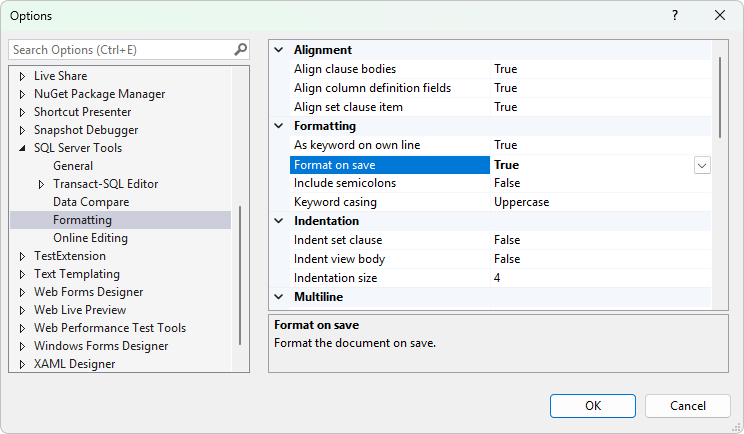Collapse the SQL Server Tools node
Screen dimensions: 744x434
click(x=23, y=148)
